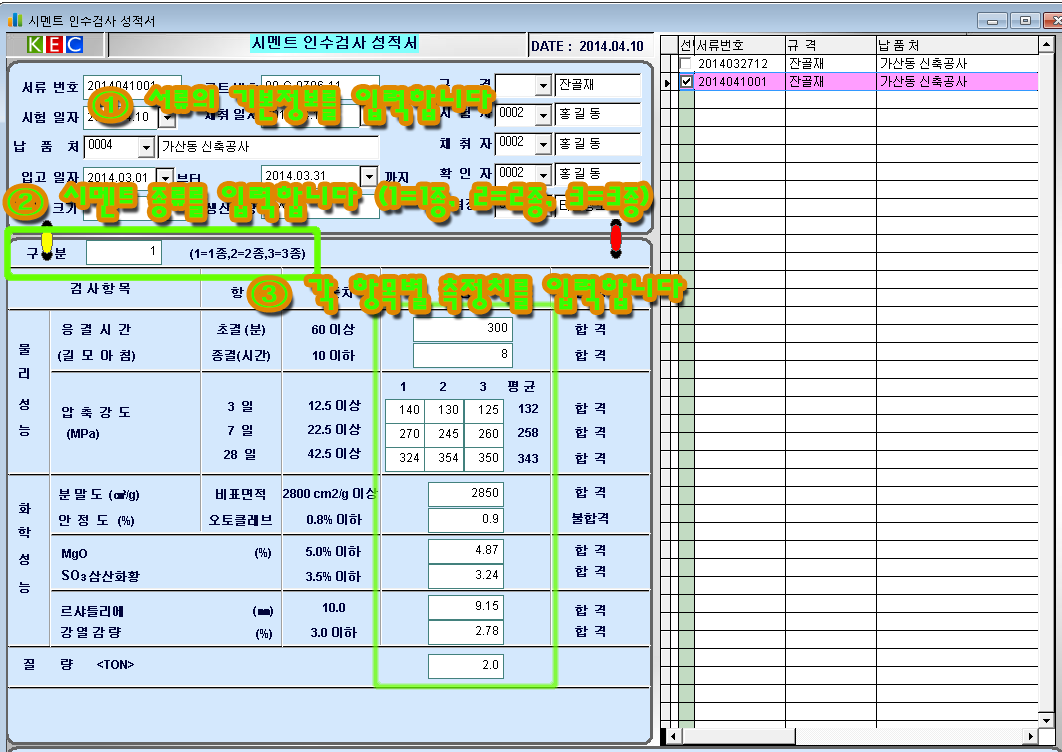Click the 분말도 value field showing 2850

click(x=465, y=494)
